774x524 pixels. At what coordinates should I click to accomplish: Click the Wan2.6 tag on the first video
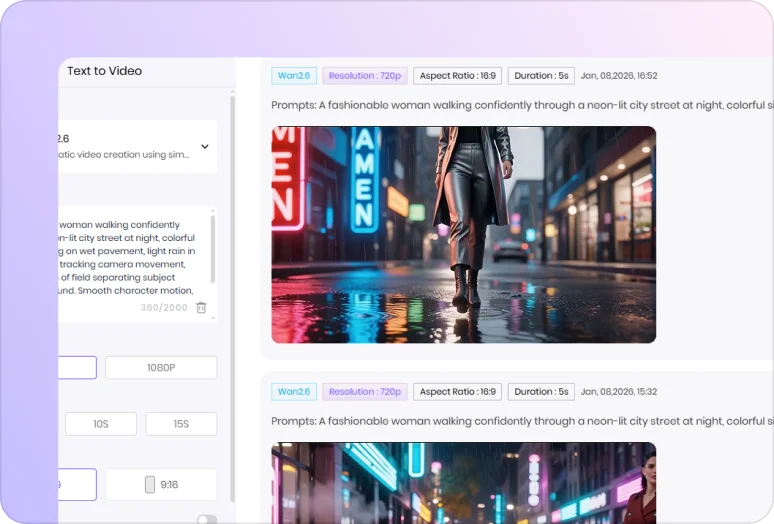[294, 76]
